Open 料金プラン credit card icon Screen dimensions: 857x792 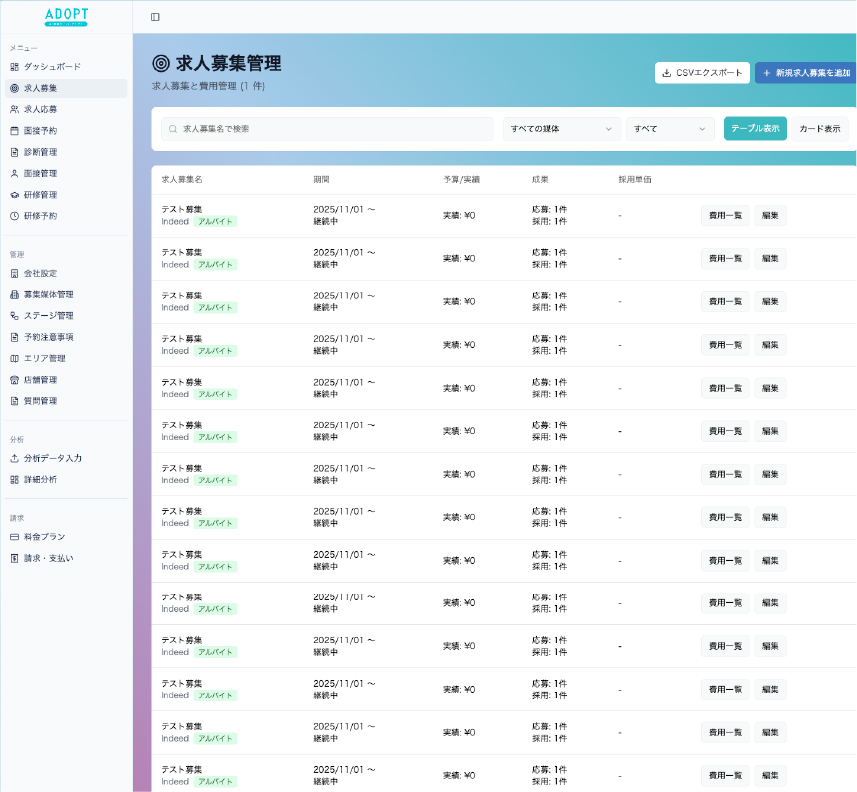click(x=14, y=537)
